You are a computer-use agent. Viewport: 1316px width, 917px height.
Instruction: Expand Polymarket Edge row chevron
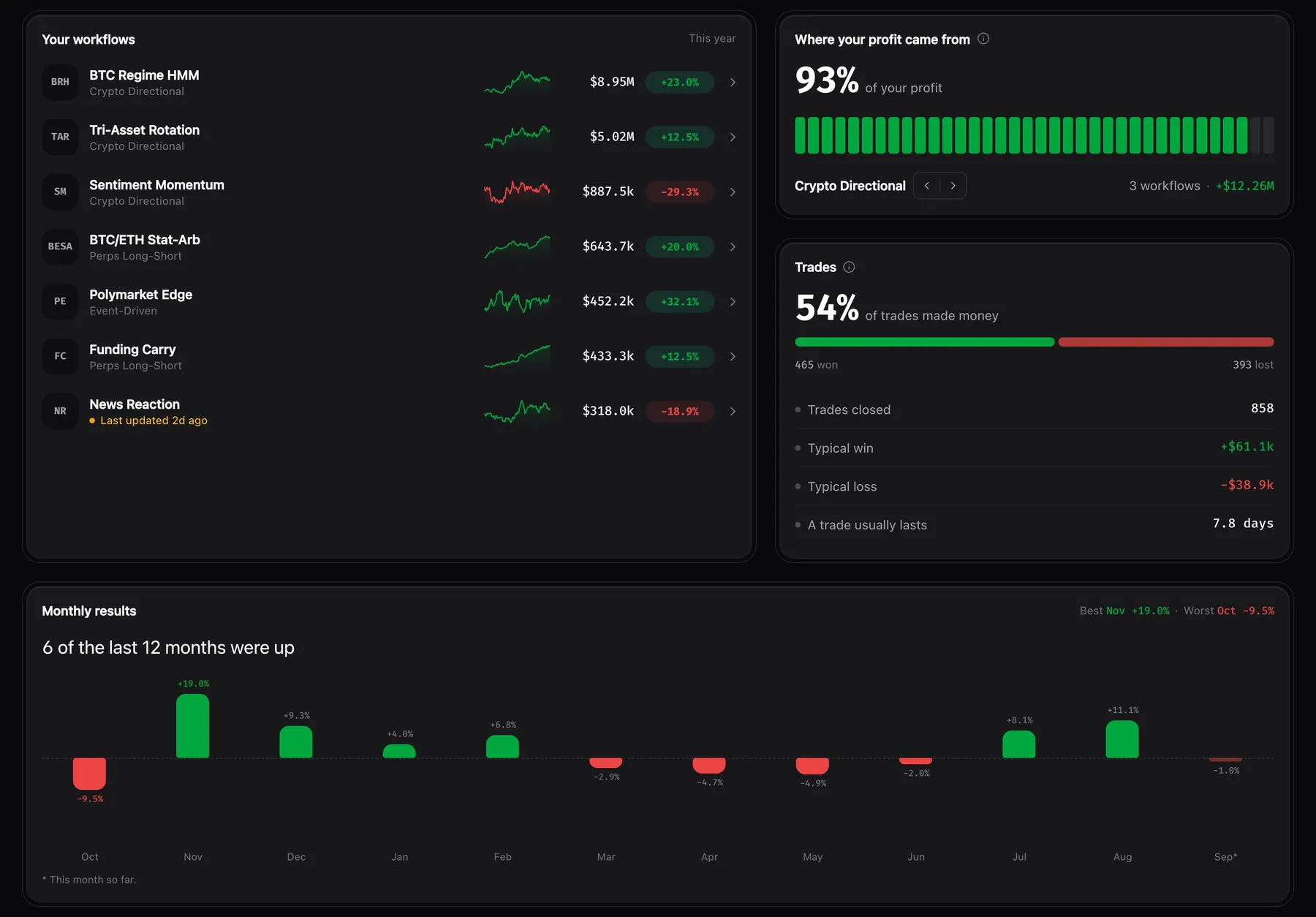tap(733, 301)
